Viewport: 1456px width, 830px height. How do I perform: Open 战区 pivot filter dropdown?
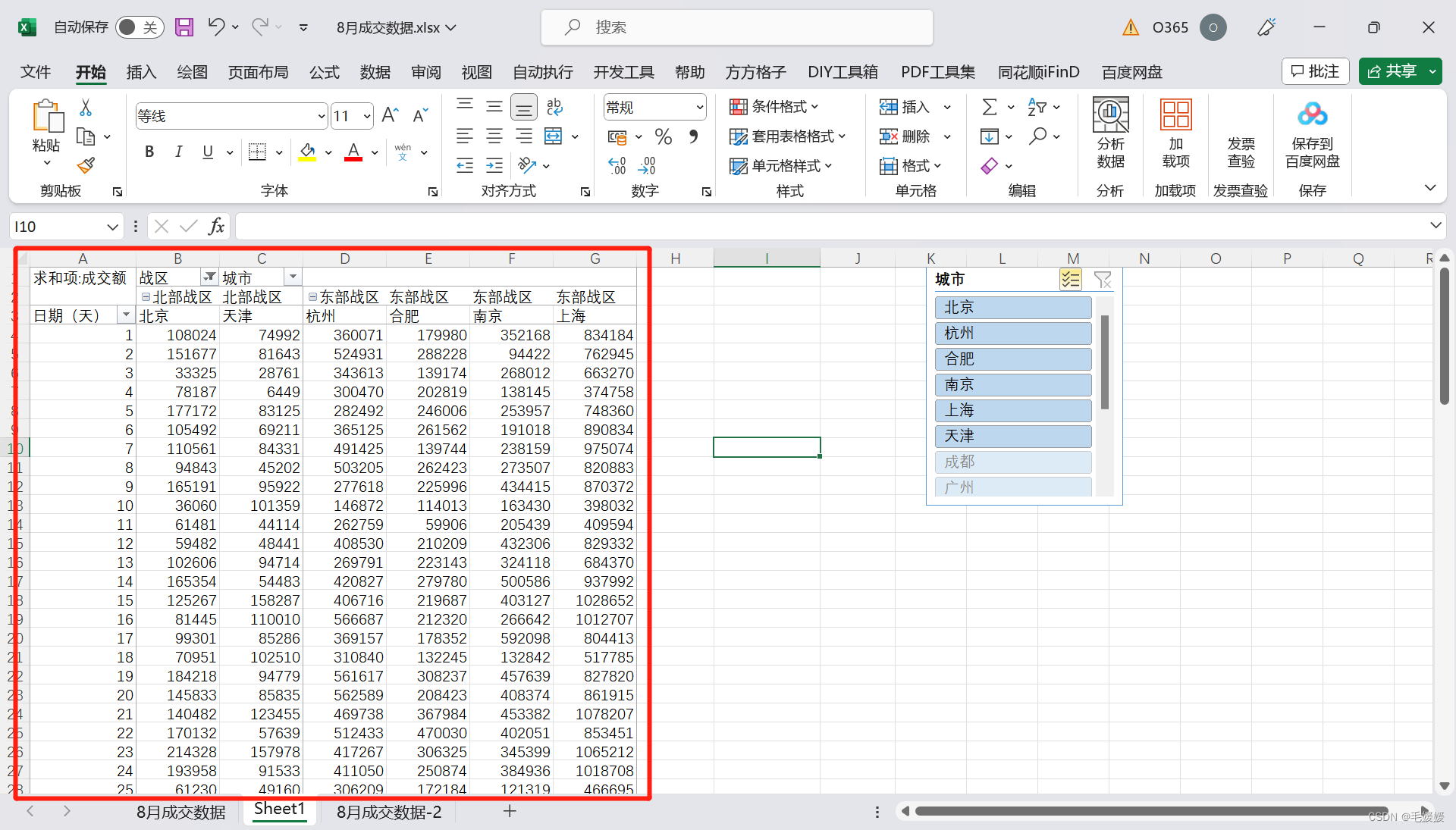point(209,277)
